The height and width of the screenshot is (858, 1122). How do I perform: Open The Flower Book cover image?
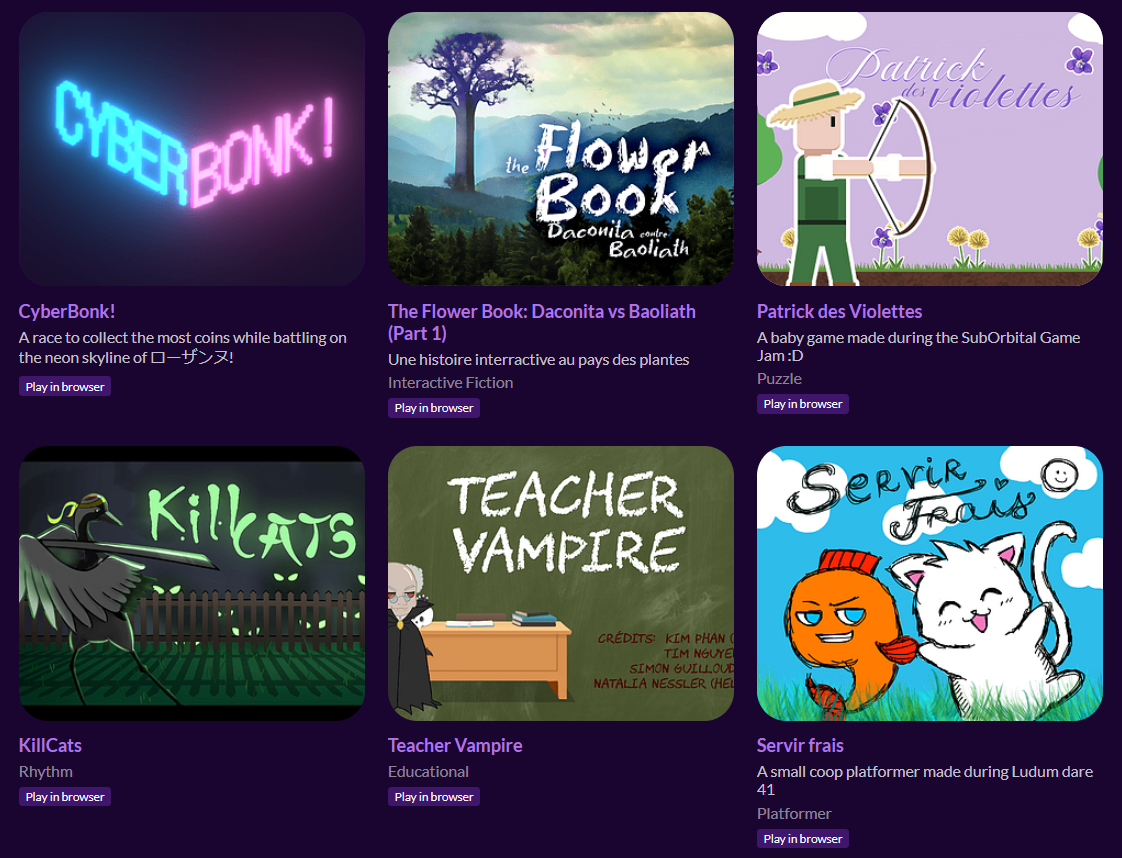[561, 149]
